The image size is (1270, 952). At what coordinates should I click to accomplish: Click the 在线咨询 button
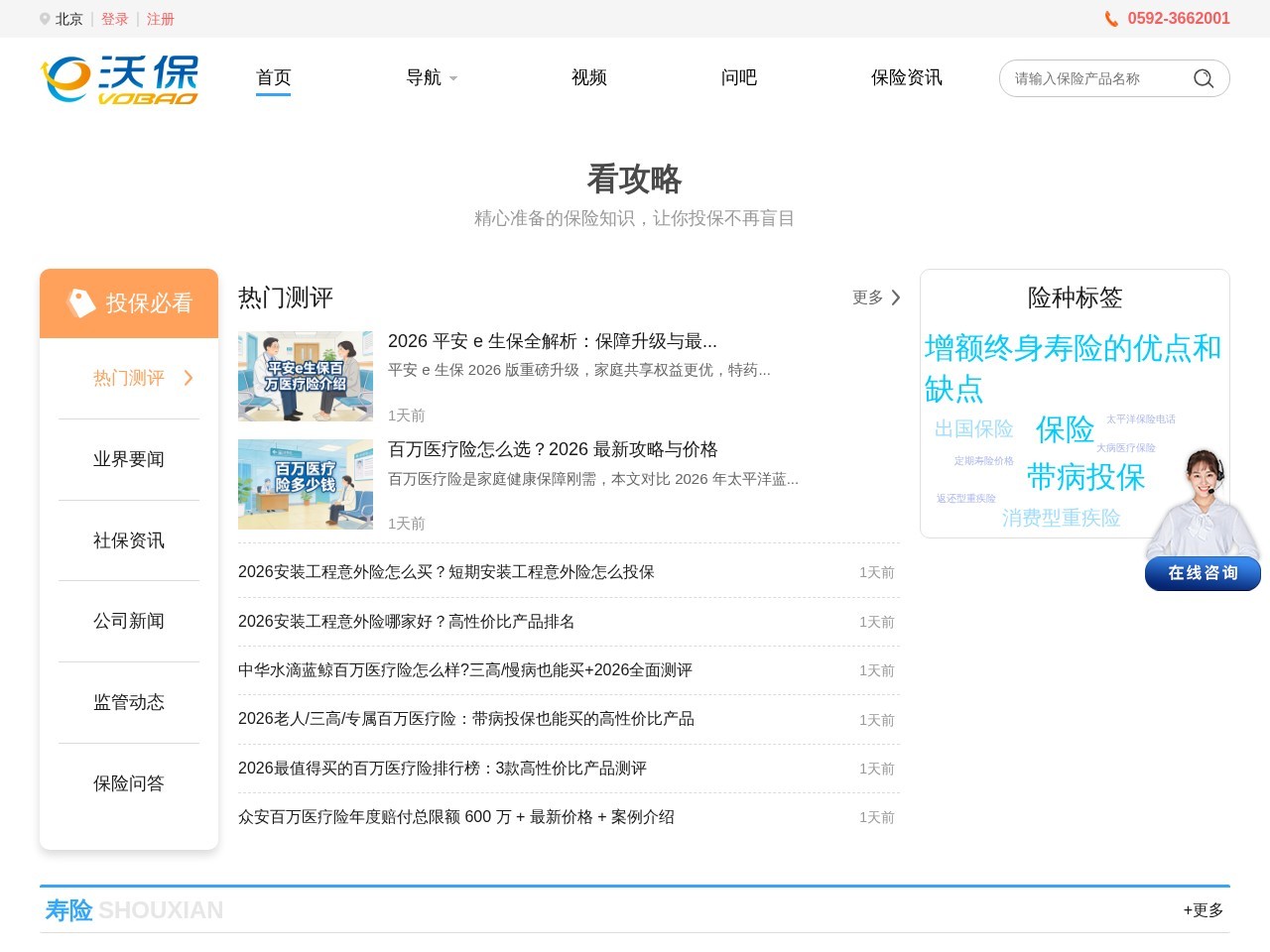(1203, 573)
